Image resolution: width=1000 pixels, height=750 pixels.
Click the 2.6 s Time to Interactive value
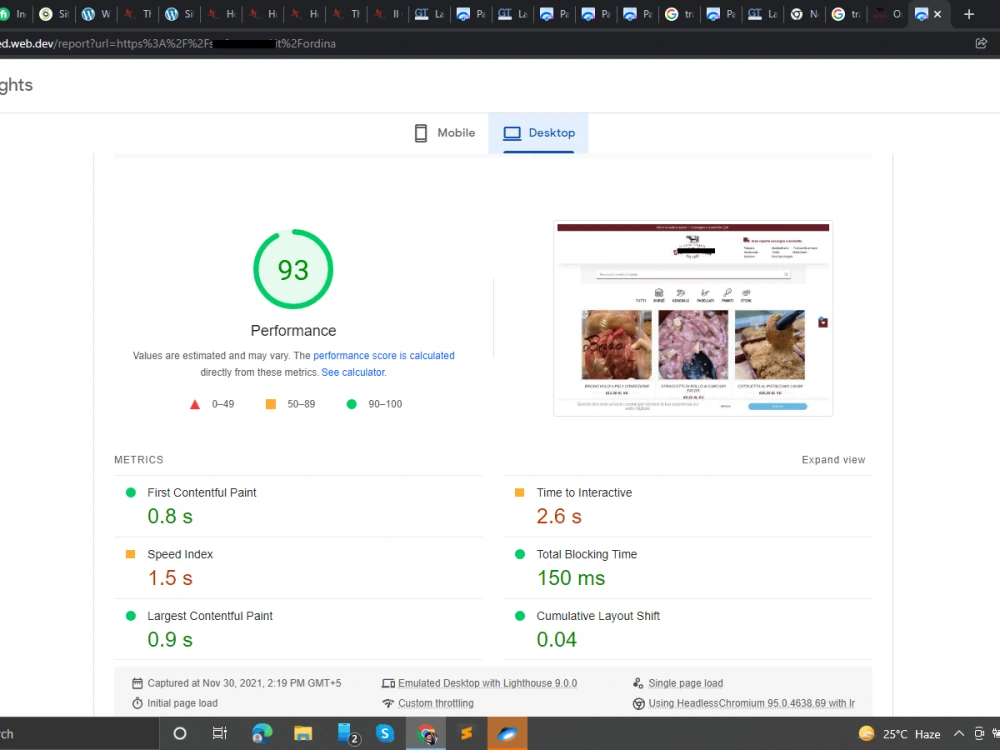tap(559, 516)
